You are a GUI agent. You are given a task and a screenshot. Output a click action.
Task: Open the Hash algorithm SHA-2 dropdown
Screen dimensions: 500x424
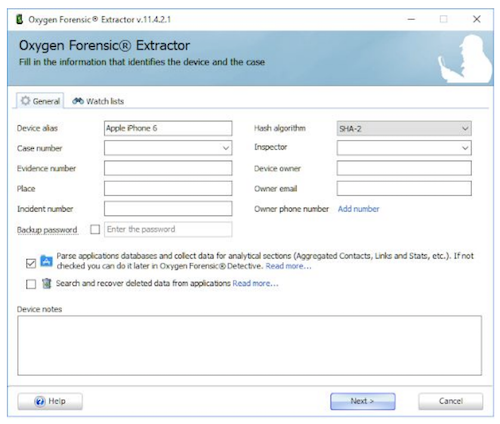[x=404, y=128]
